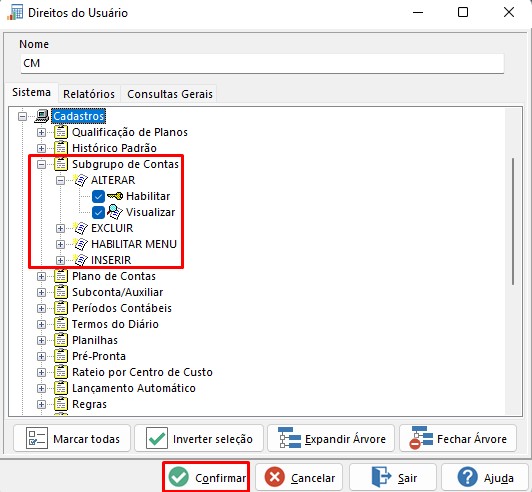Image resolution: width=532 pixels, height=492 pixels.
Task: Click the HABILITAR MENU script icon
Action: tap(80, 244)
